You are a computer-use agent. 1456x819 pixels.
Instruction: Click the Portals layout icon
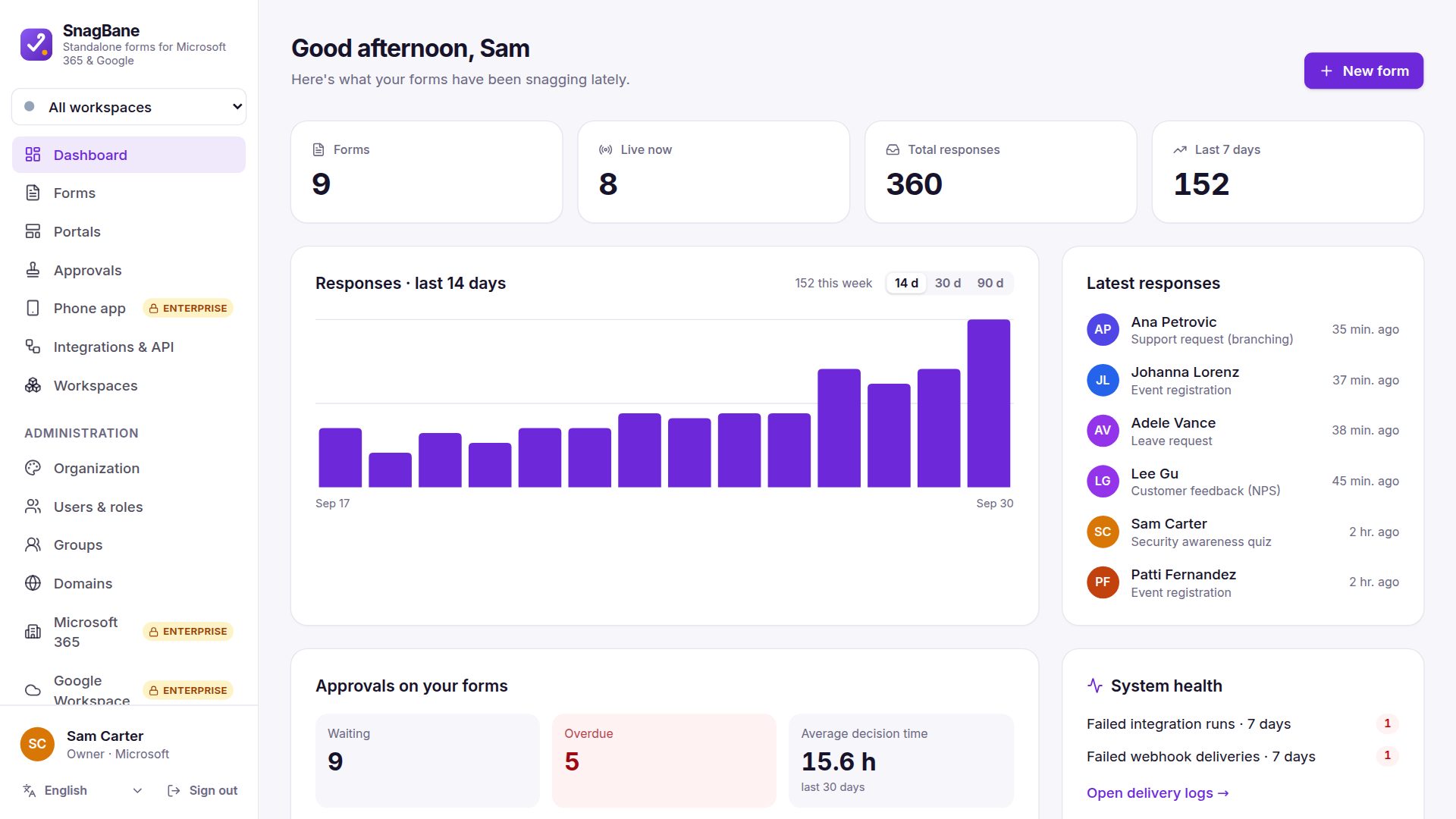[x=33, y=231]
